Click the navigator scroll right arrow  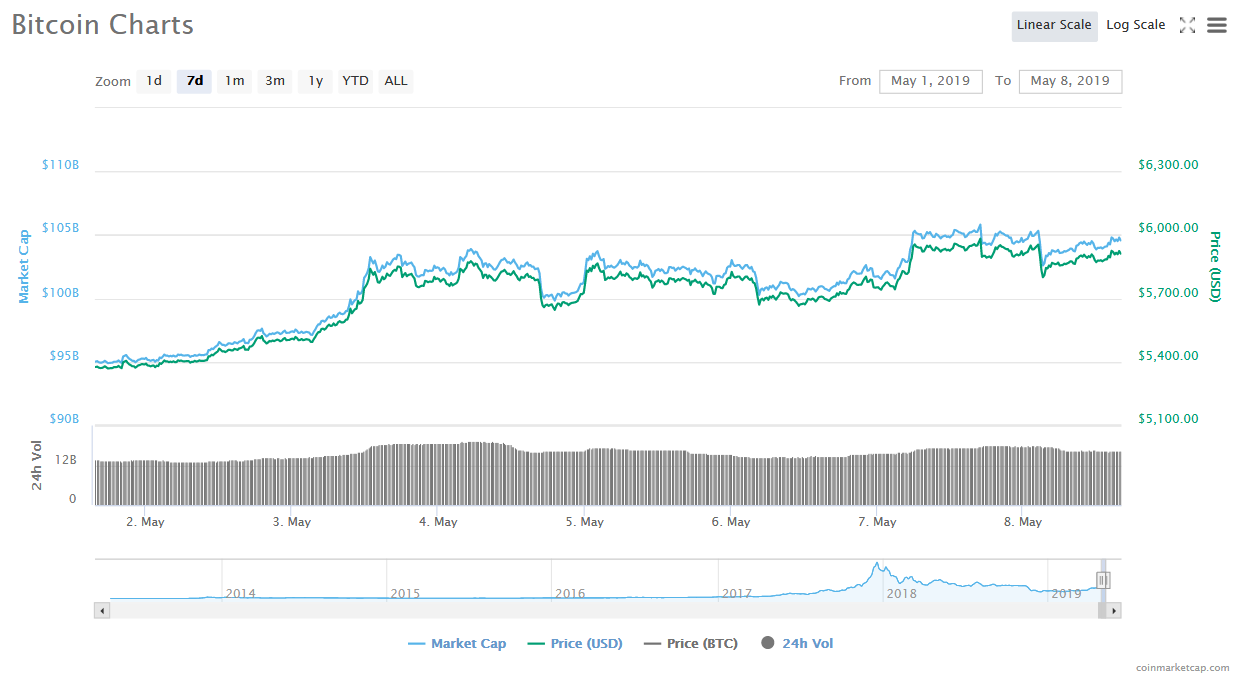[1114, 610]
